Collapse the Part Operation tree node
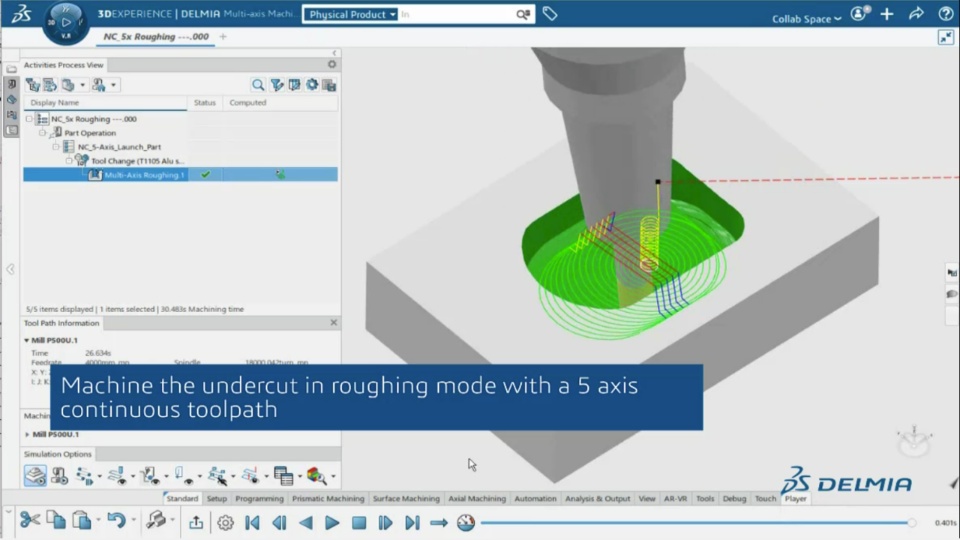Image resolution: width=960 pixels, height=540 pixels. click(42, 132)
